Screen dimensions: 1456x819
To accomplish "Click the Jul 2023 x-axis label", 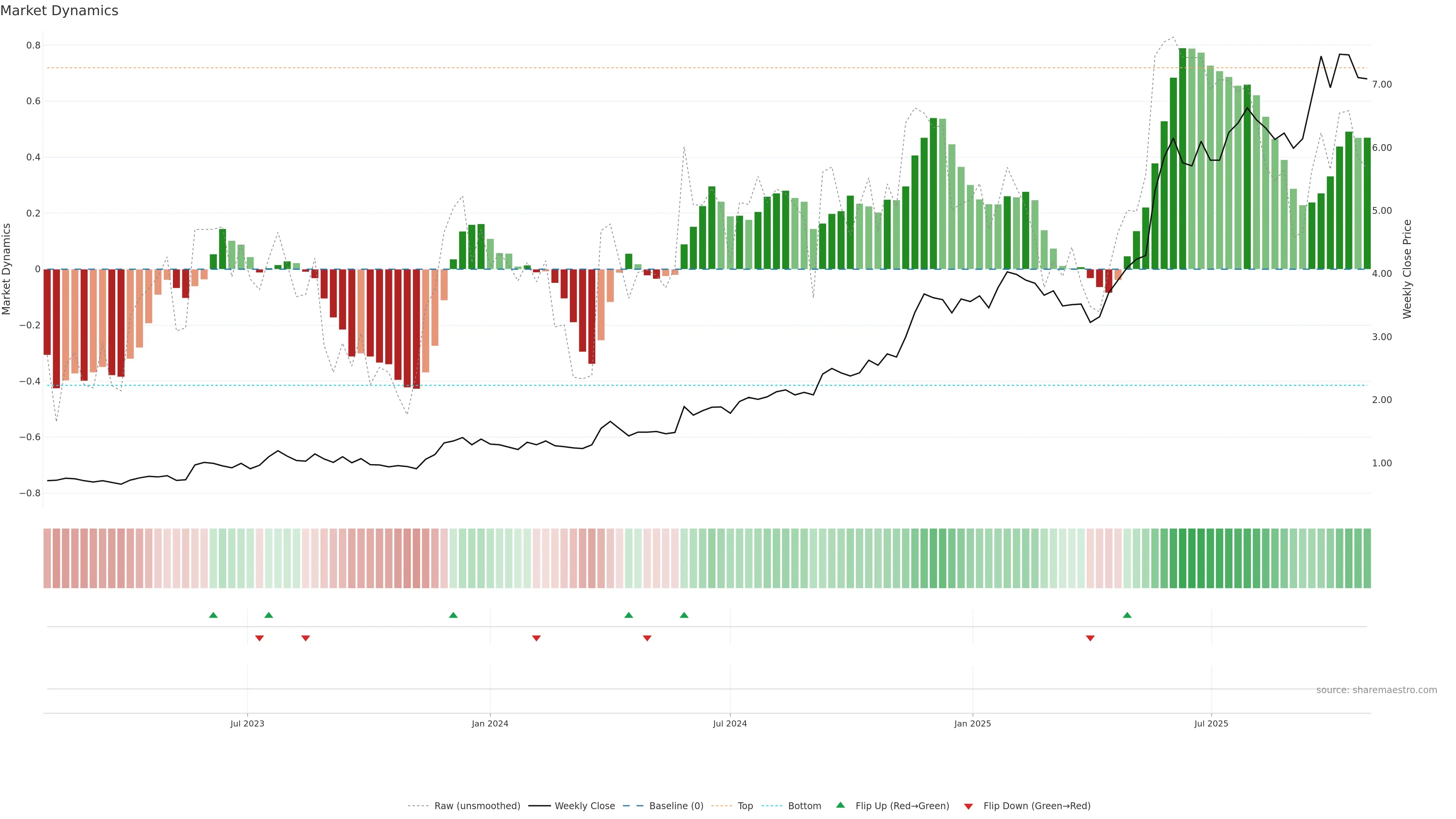I will click(247, 723).
